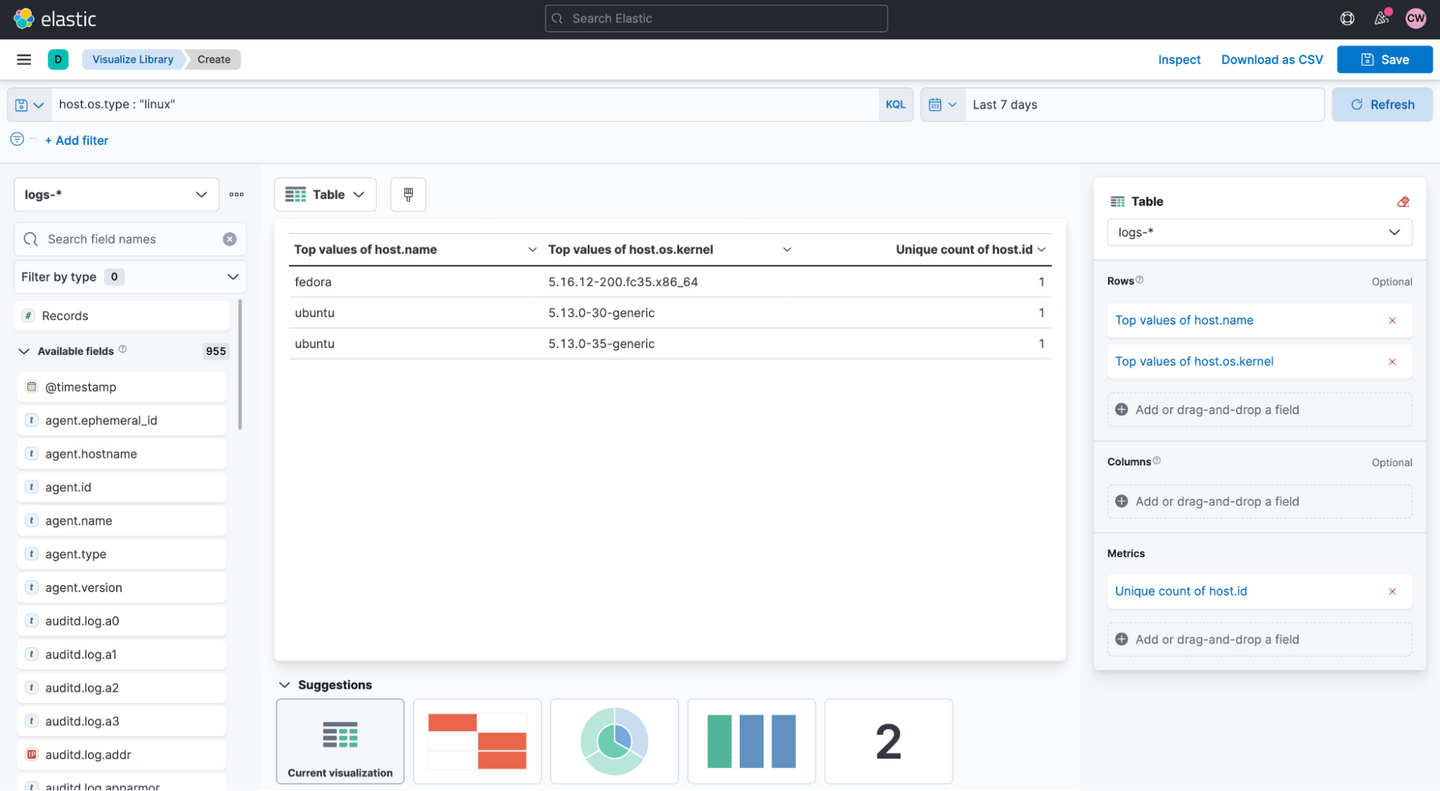
Task: Click the Download as CSV link
Action: (1272, 60)
